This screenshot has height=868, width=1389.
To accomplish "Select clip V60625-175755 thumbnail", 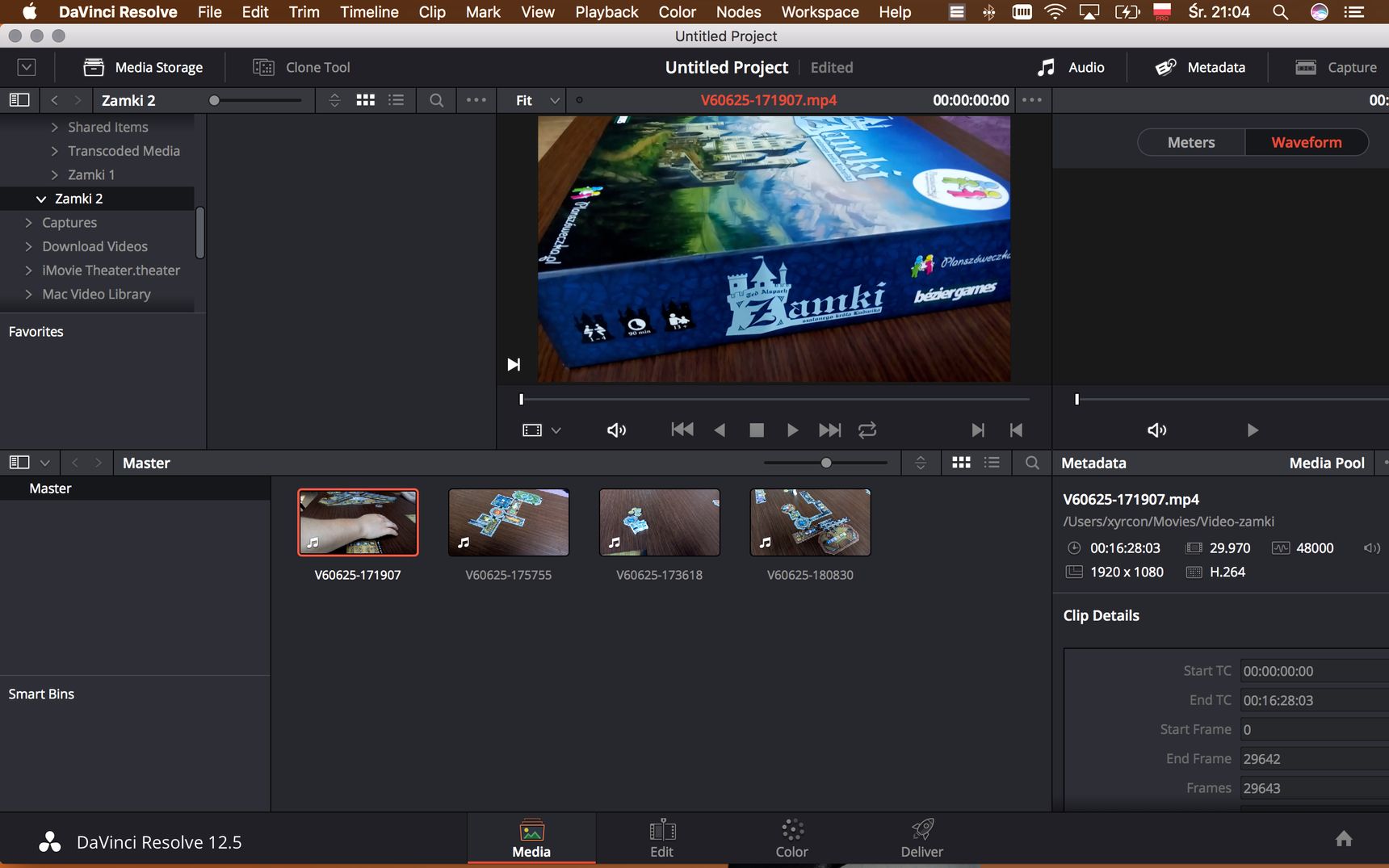I will click(x=509, y=522).
